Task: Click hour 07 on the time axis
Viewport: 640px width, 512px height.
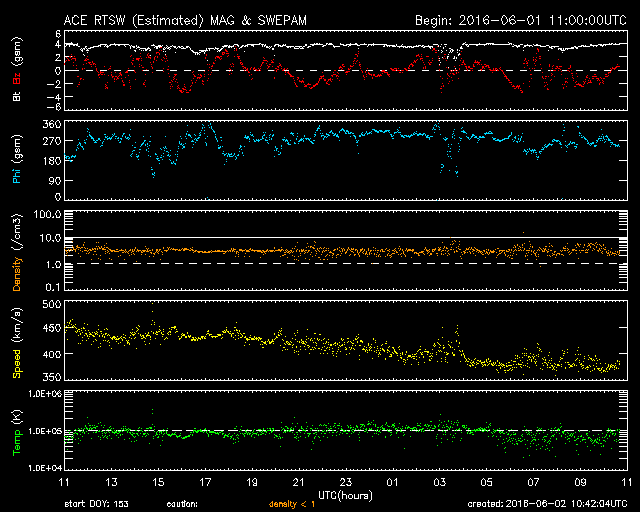Action: [533, 482]
